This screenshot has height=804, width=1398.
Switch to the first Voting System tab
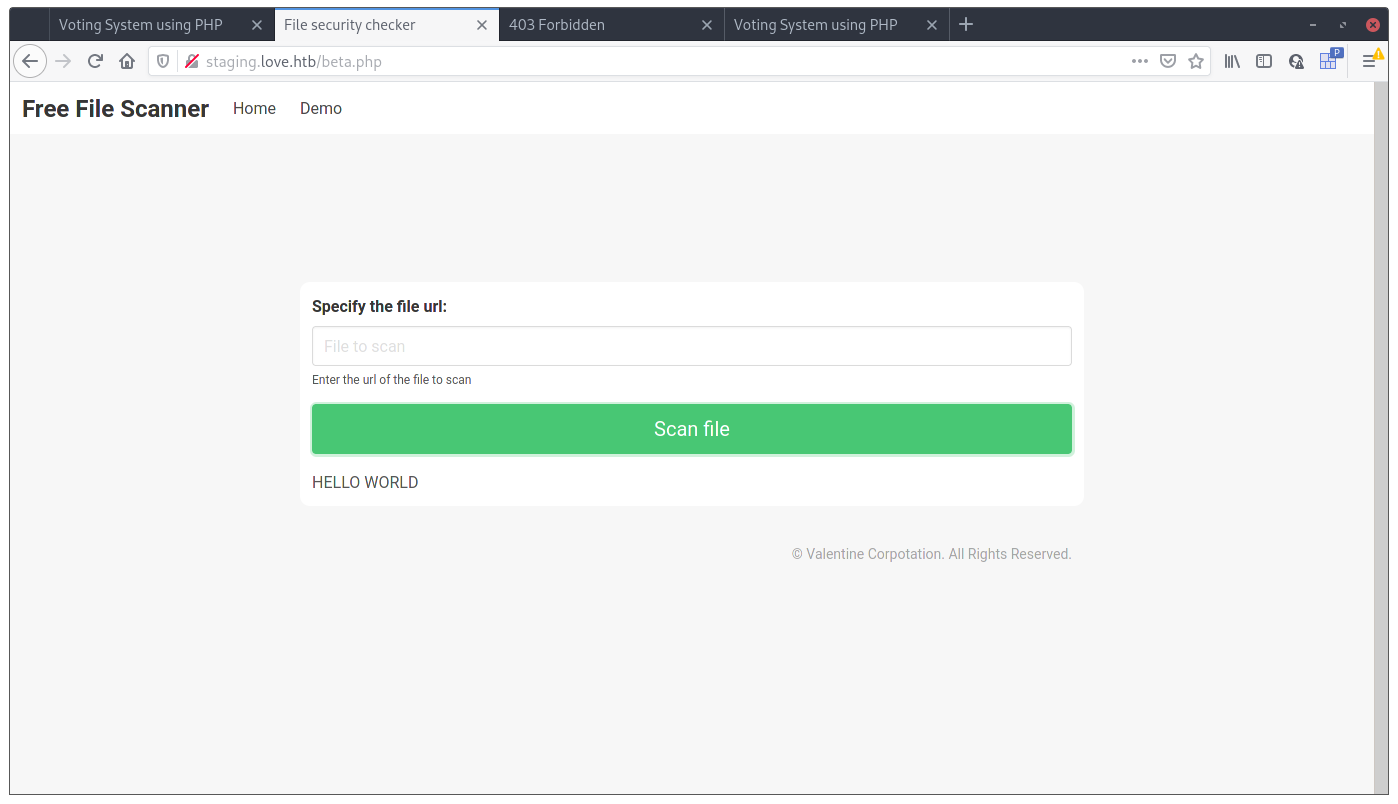tap(140, 24)
